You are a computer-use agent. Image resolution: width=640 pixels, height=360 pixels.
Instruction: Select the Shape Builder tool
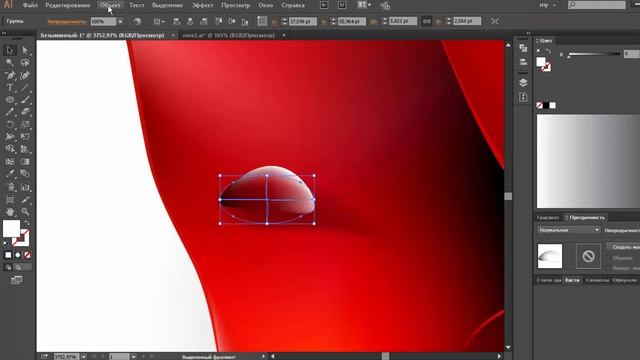(10, 149)
